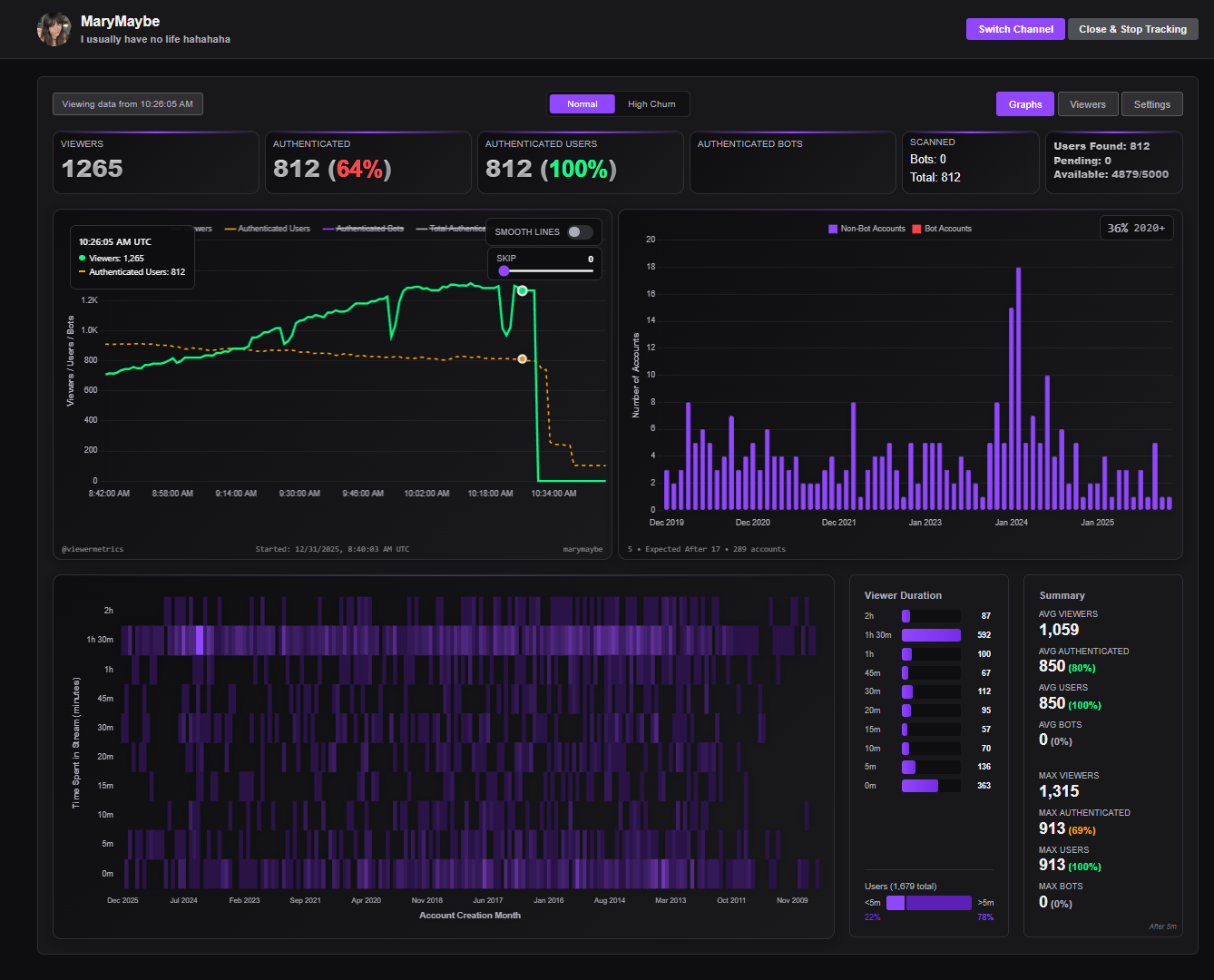The image size is (1214, 980).
Task: Adjust the Skip slider handle
Action: [x=504, y=270]
